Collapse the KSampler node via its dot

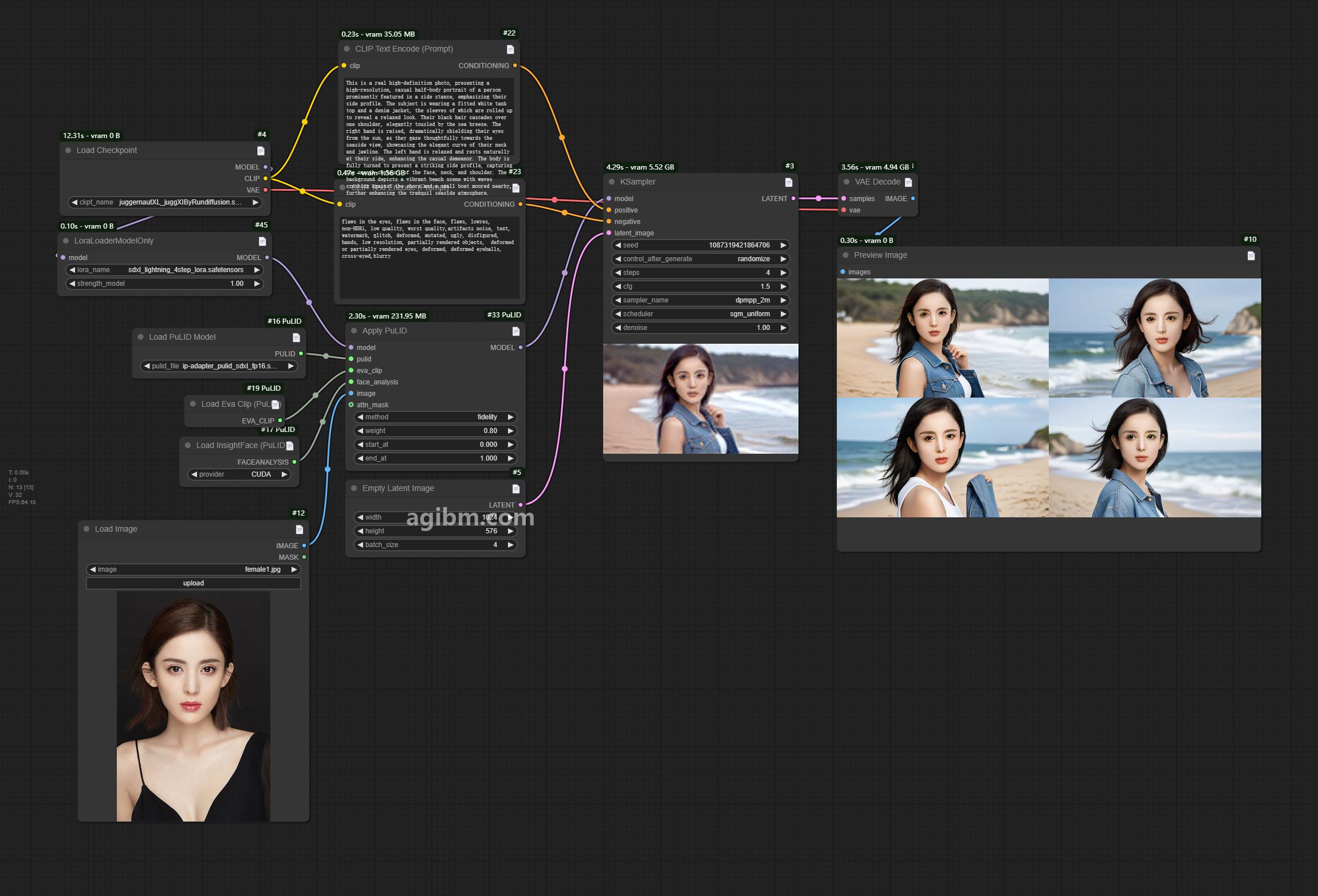tap(612, 182)
